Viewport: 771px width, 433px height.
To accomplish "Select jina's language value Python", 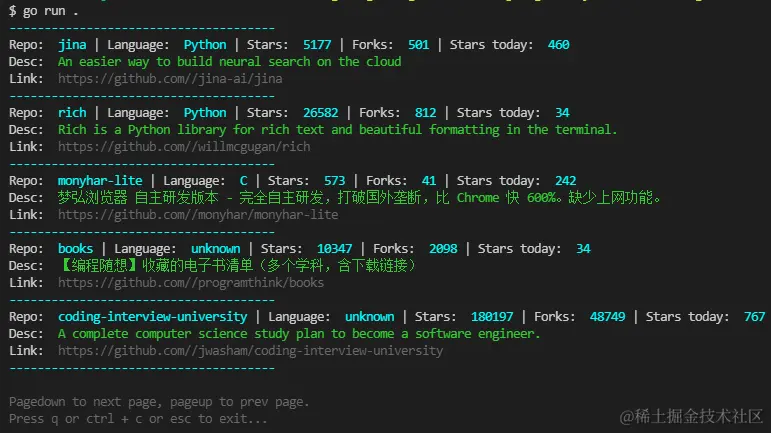I will click(205, 45).
